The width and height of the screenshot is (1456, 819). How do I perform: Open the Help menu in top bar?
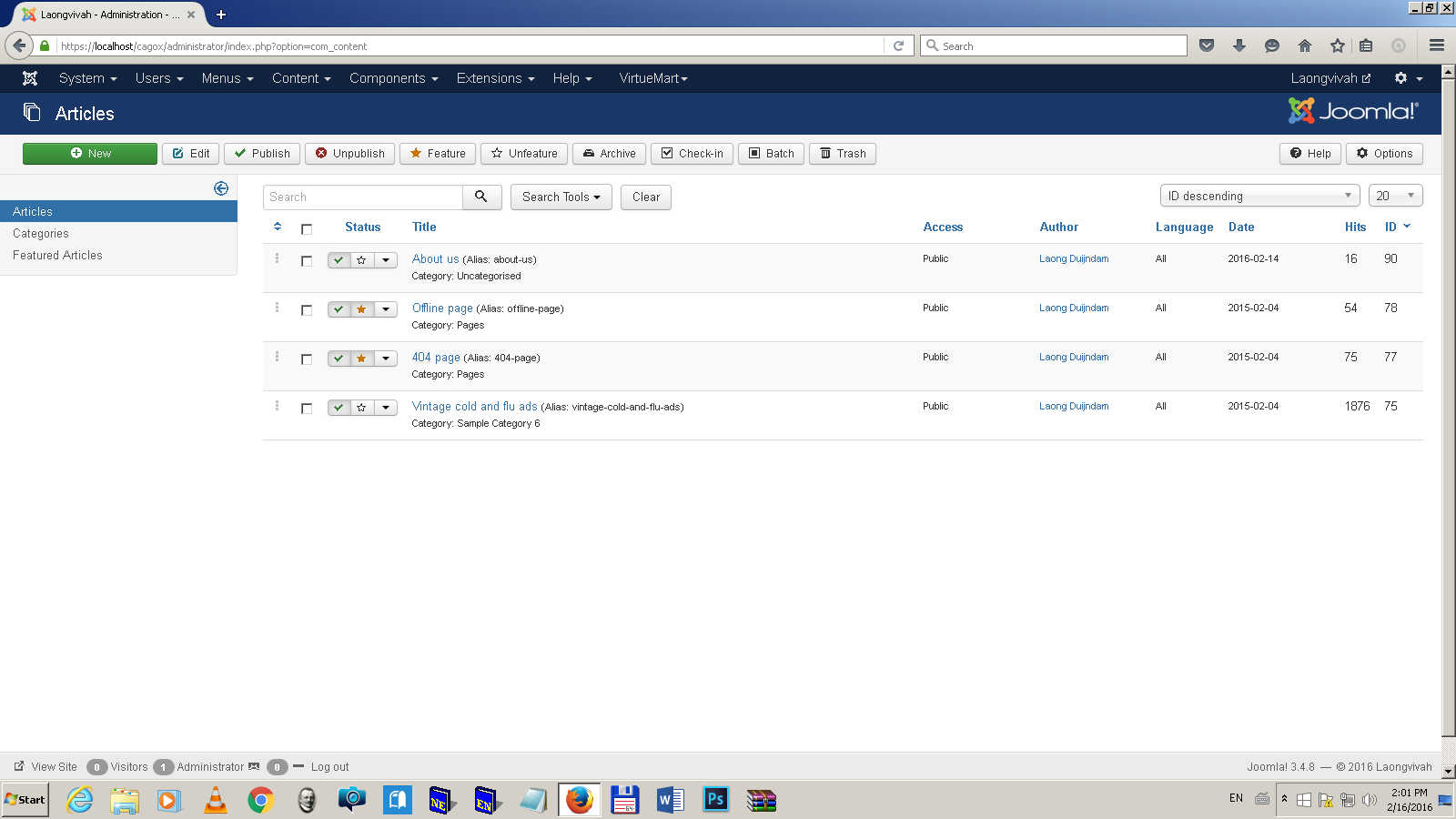pyautogui.click(x=572, y=78)
